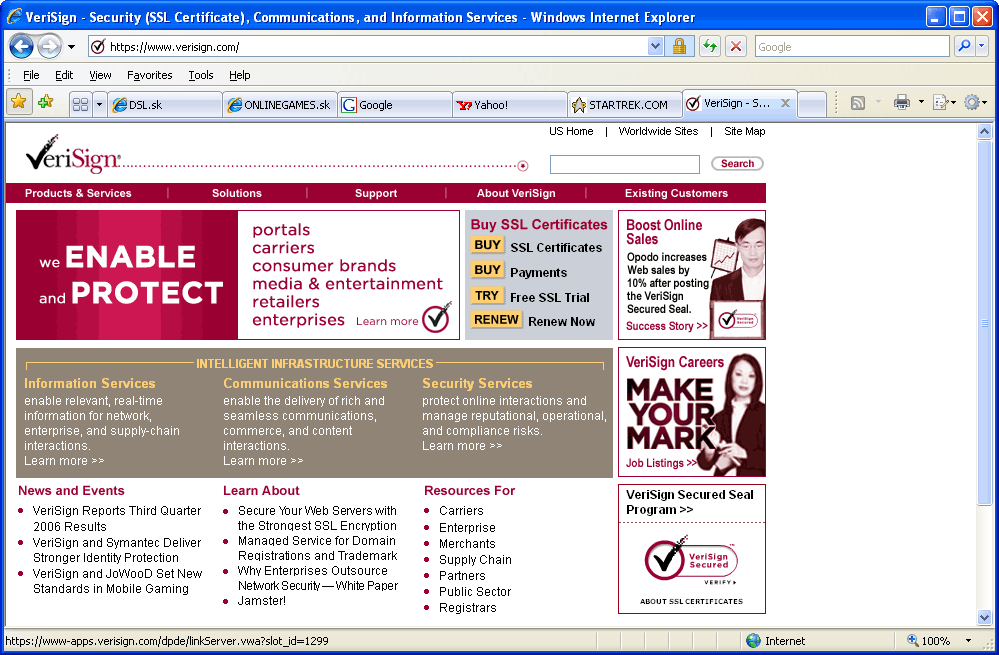
Task: Open the recent pages dropdown beside Forward
Action: coord(71,47)
